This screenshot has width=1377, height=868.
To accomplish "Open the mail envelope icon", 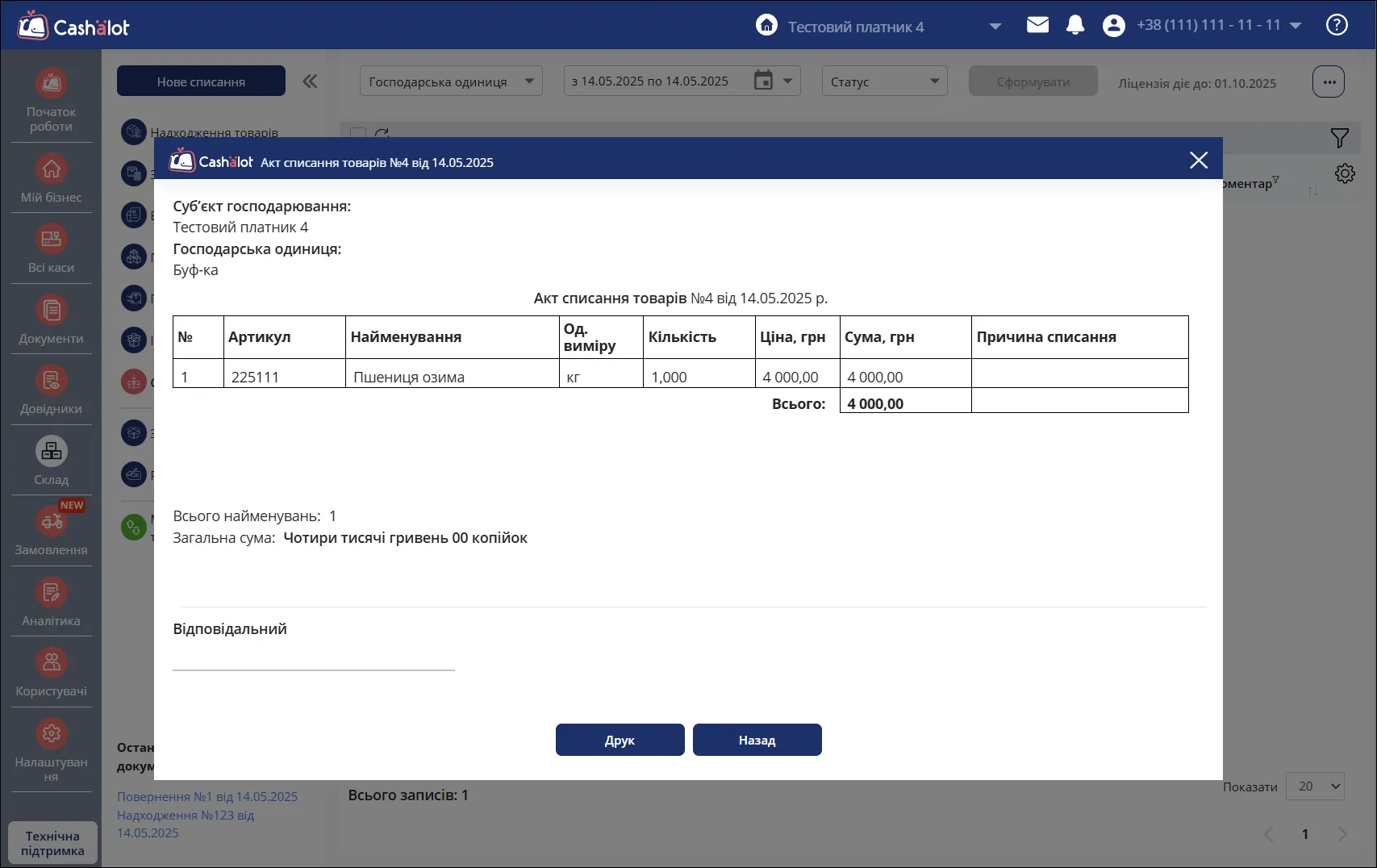I will (x=1037, y=25).
